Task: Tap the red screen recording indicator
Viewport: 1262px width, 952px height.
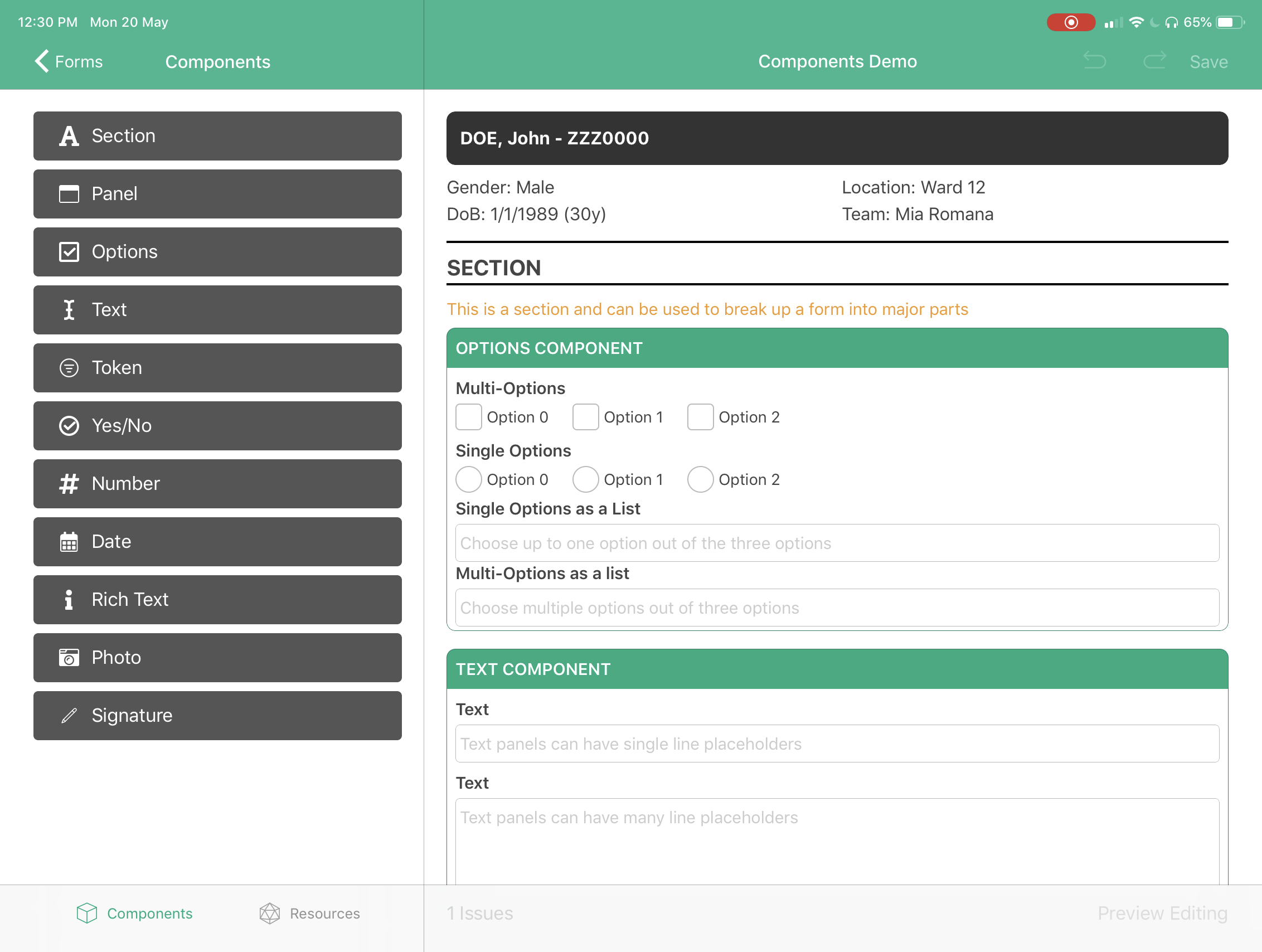Action: [x=1071, y=22]
